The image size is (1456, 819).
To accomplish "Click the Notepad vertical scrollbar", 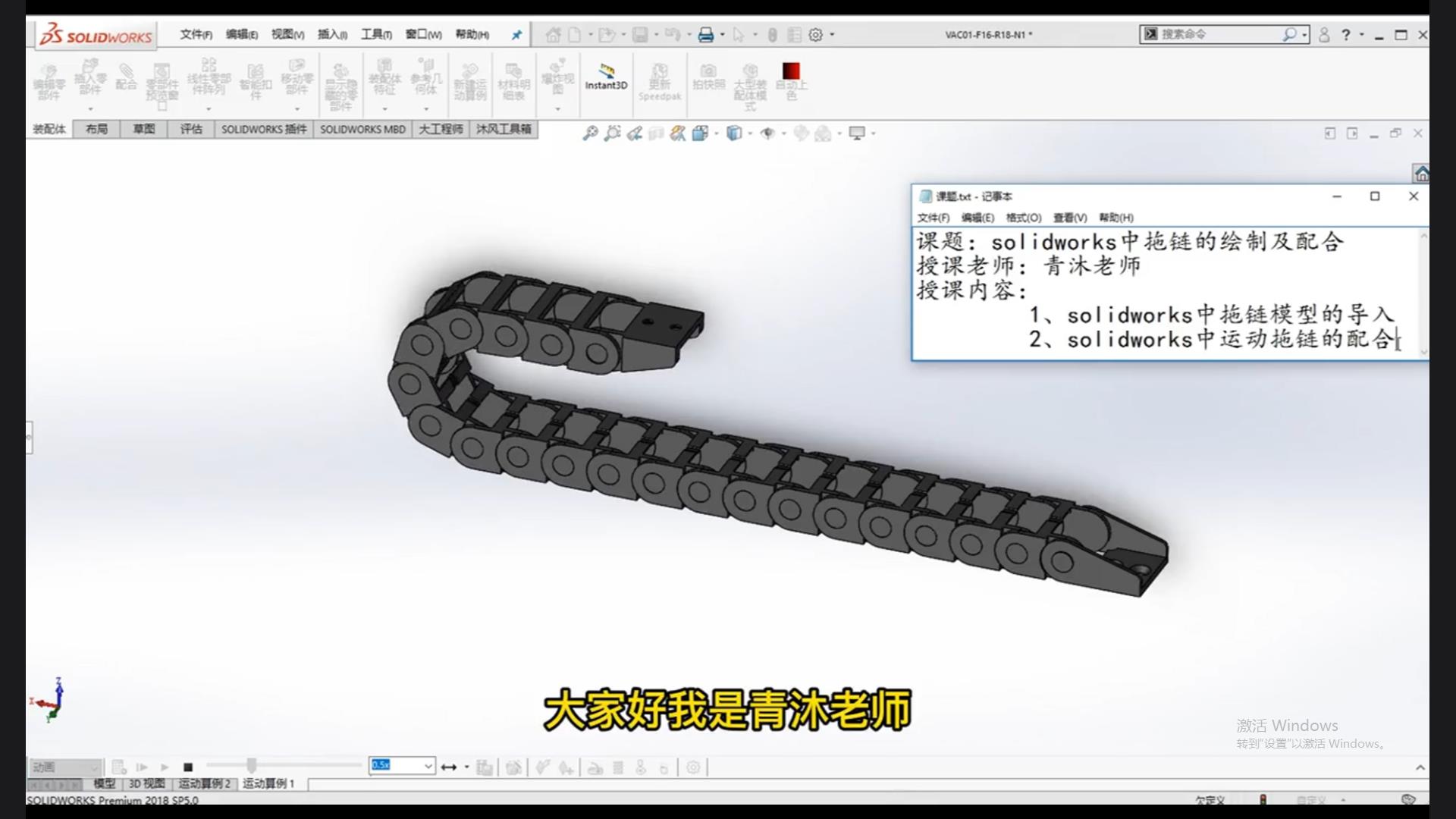I will click(x=1423, y=293).
